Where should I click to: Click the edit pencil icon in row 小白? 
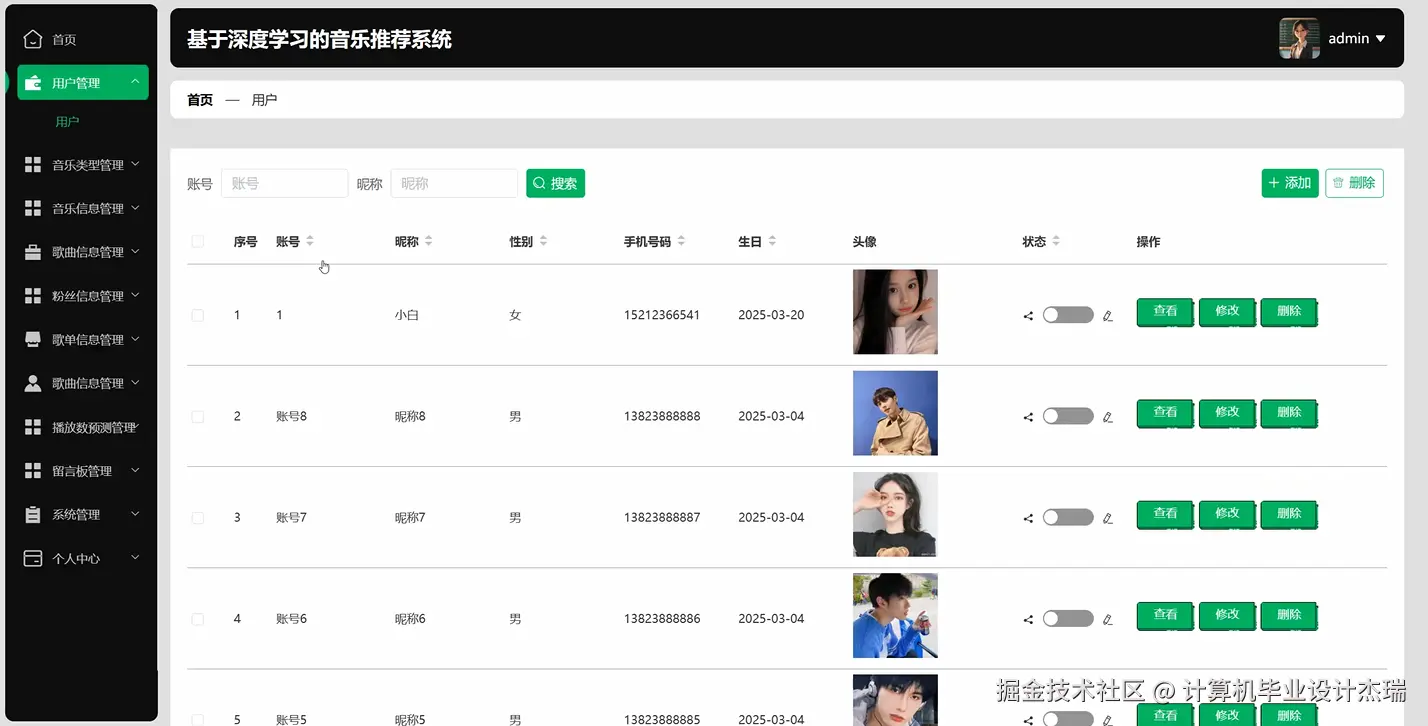pyautogui.click(x=1107, y=316)
